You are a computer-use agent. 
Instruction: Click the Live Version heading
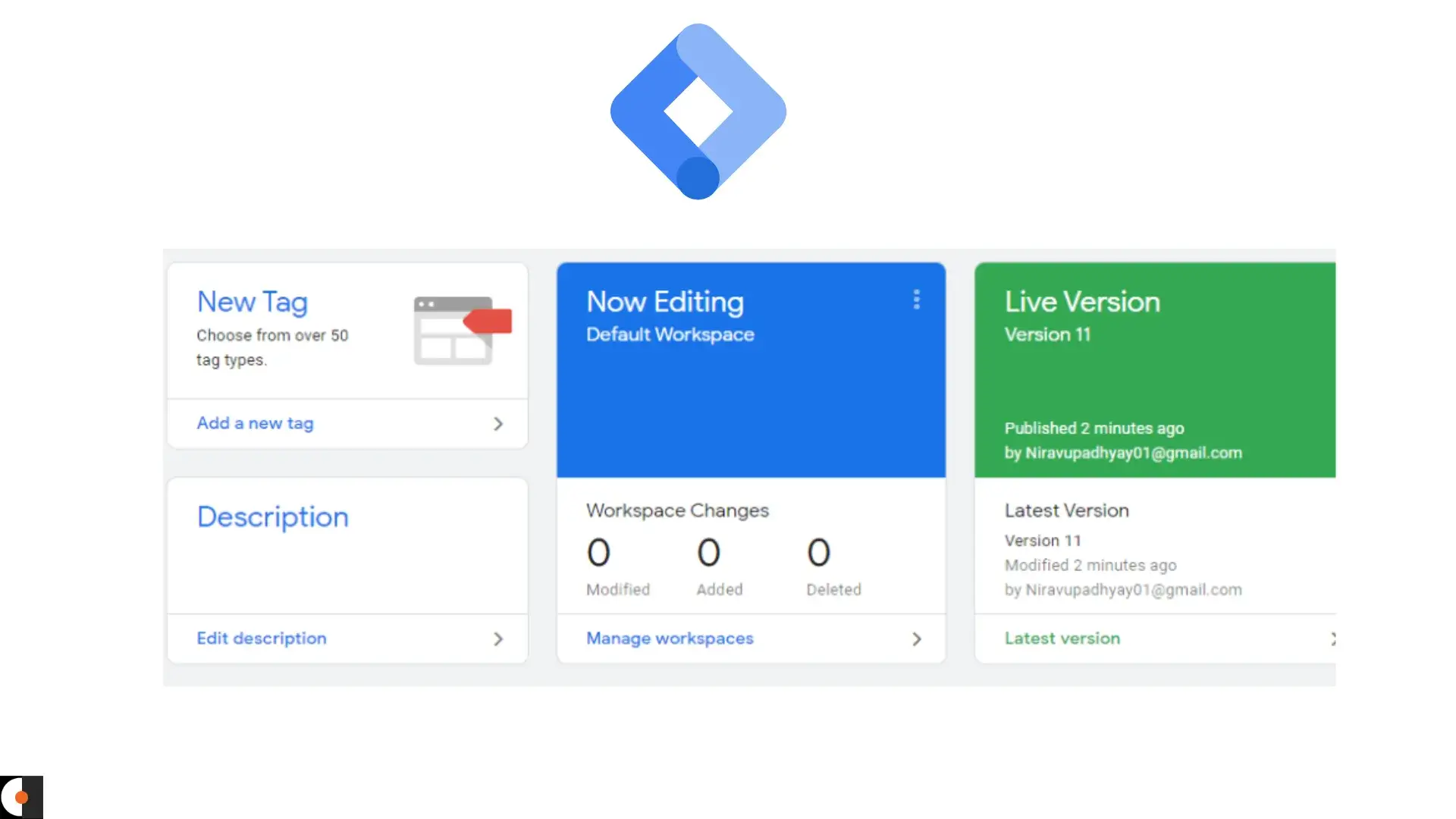pyautogui.click(x=1082, y=302)
